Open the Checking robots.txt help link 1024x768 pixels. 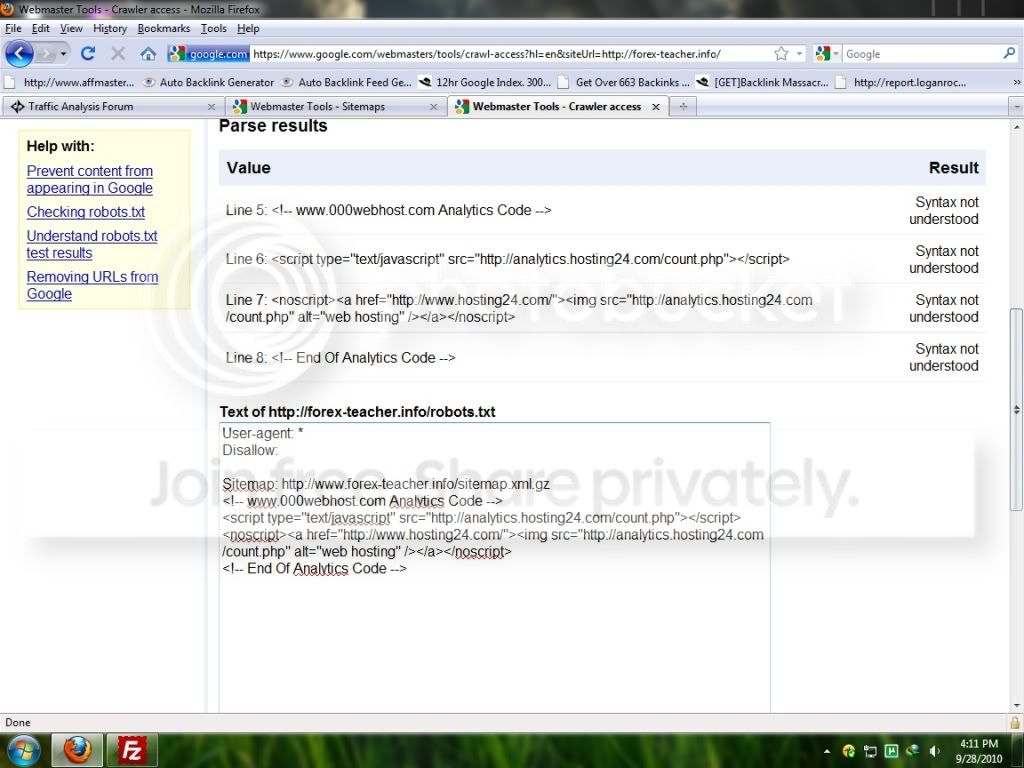click(86, 212)
